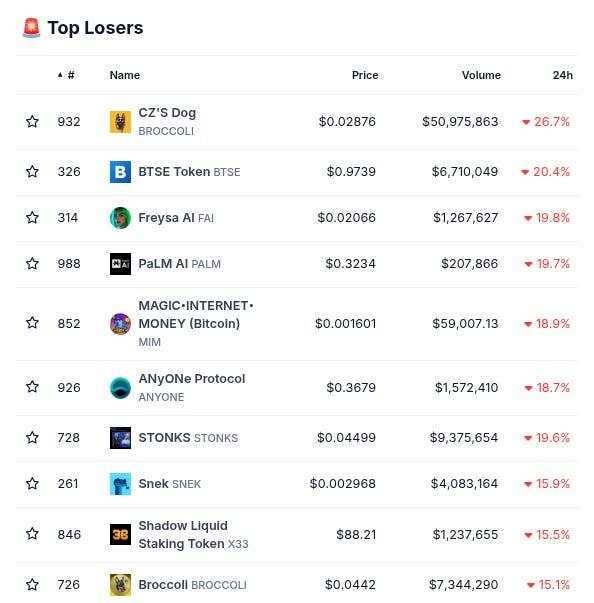Star the Broccoli coin row
Screen dimensions: 594x603
tap(32, 585)
